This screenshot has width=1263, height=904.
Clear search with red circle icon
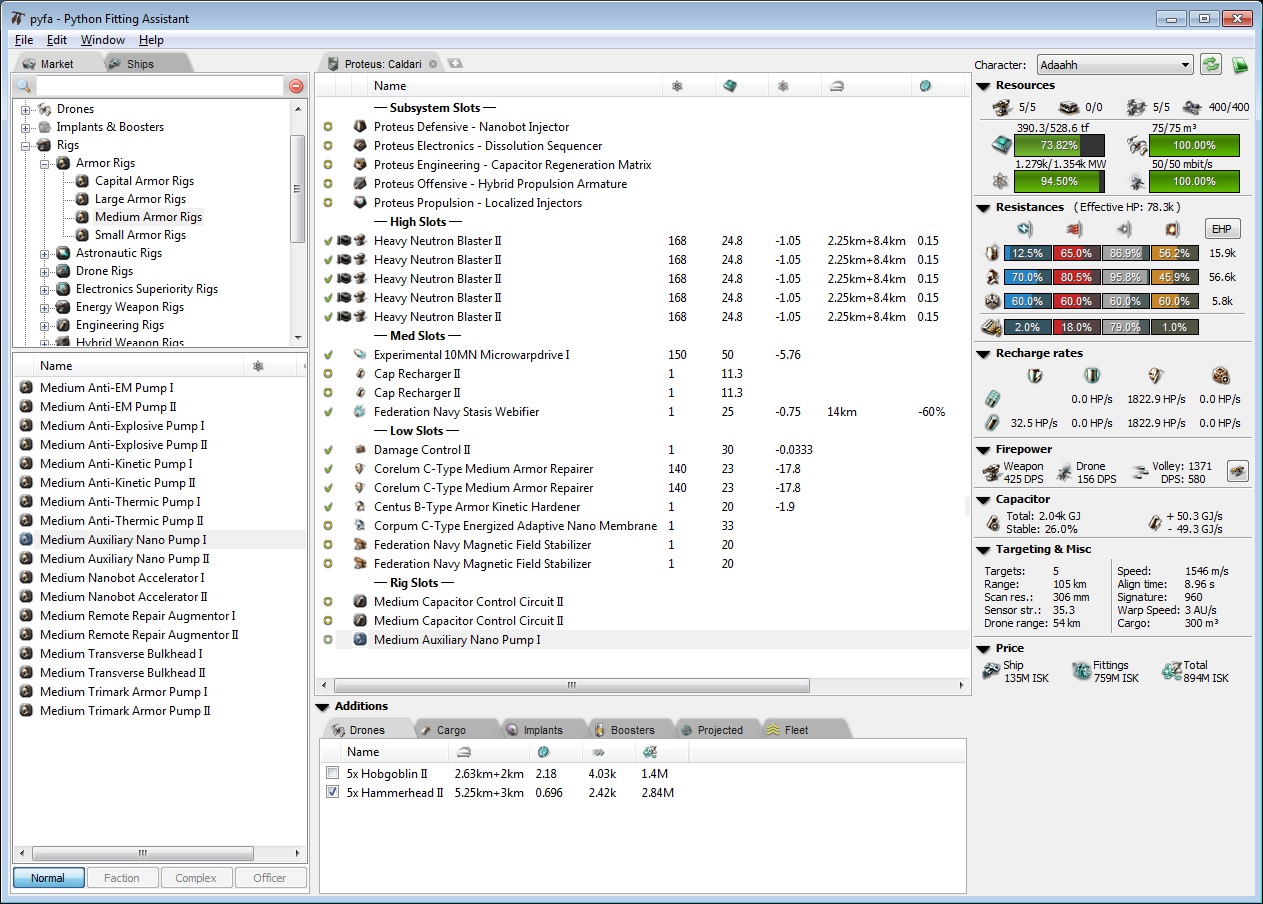point(296,87)
